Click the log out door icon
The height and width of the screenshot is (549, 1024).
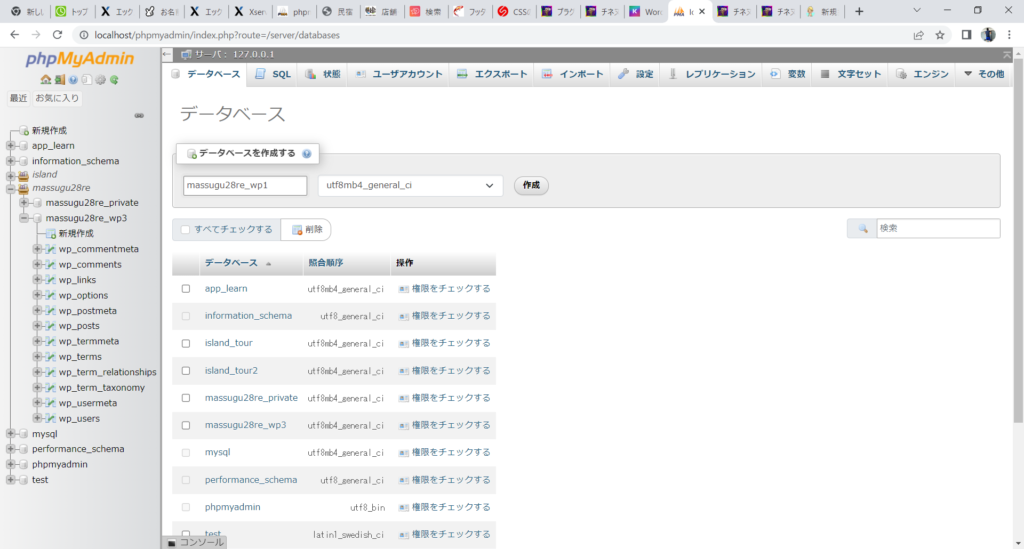click(x=59, y=80)
